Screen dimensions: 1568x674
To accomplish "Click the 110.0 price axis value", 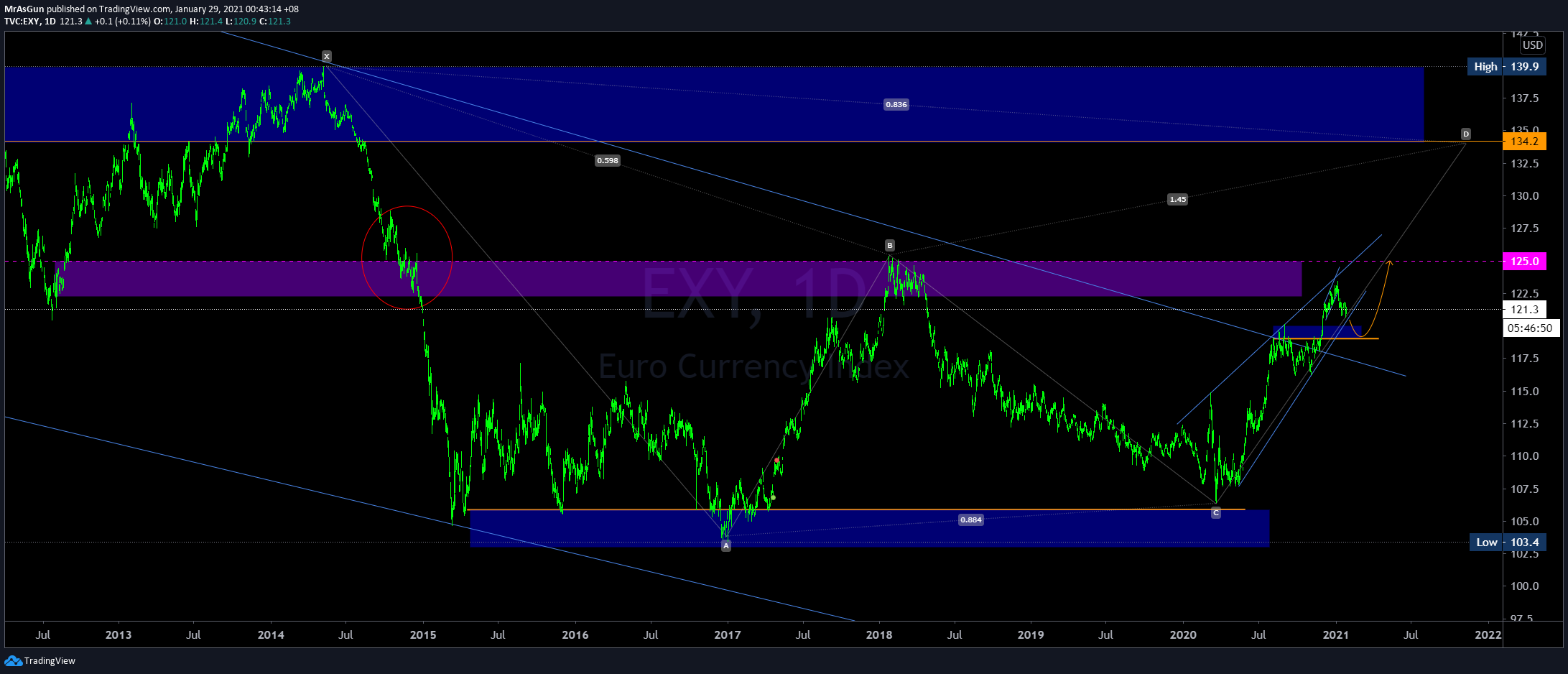I will [1525, 456].
